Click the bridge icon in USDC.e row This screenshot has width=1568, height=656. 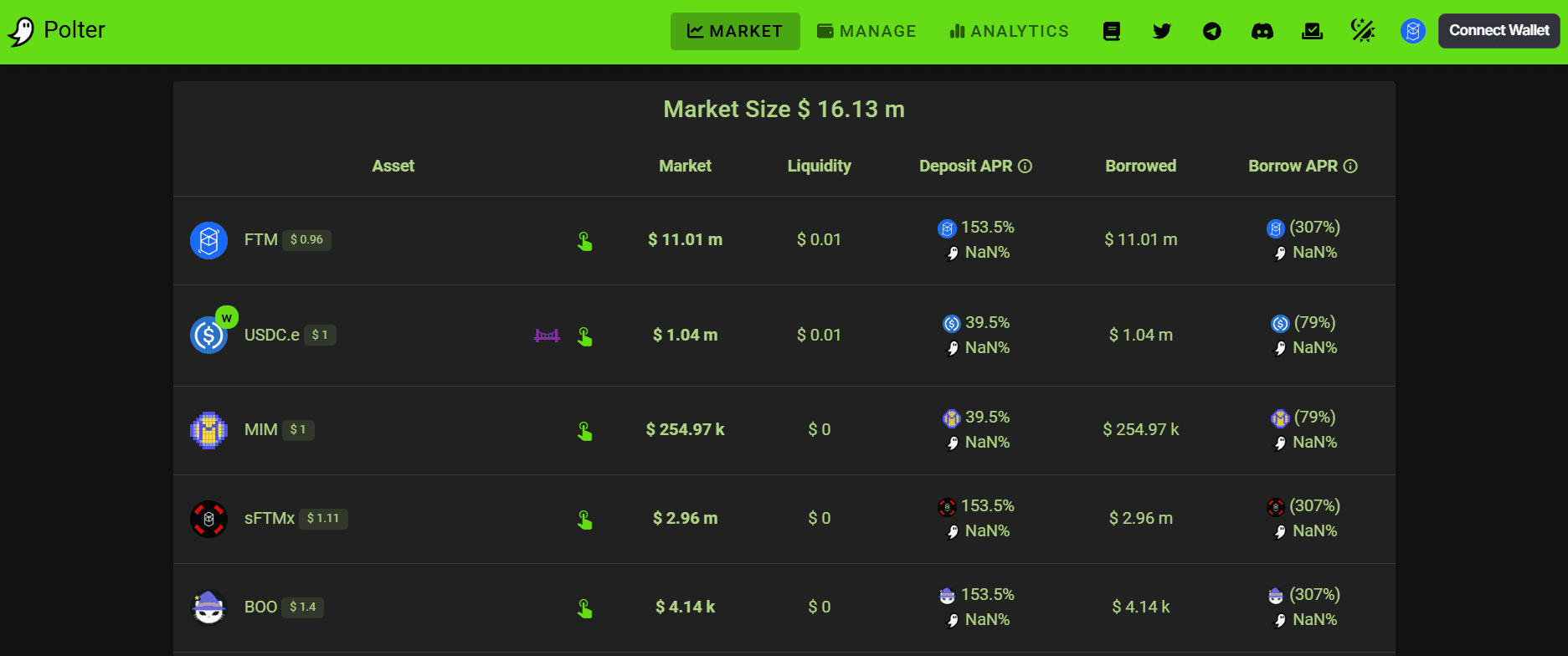547,336
